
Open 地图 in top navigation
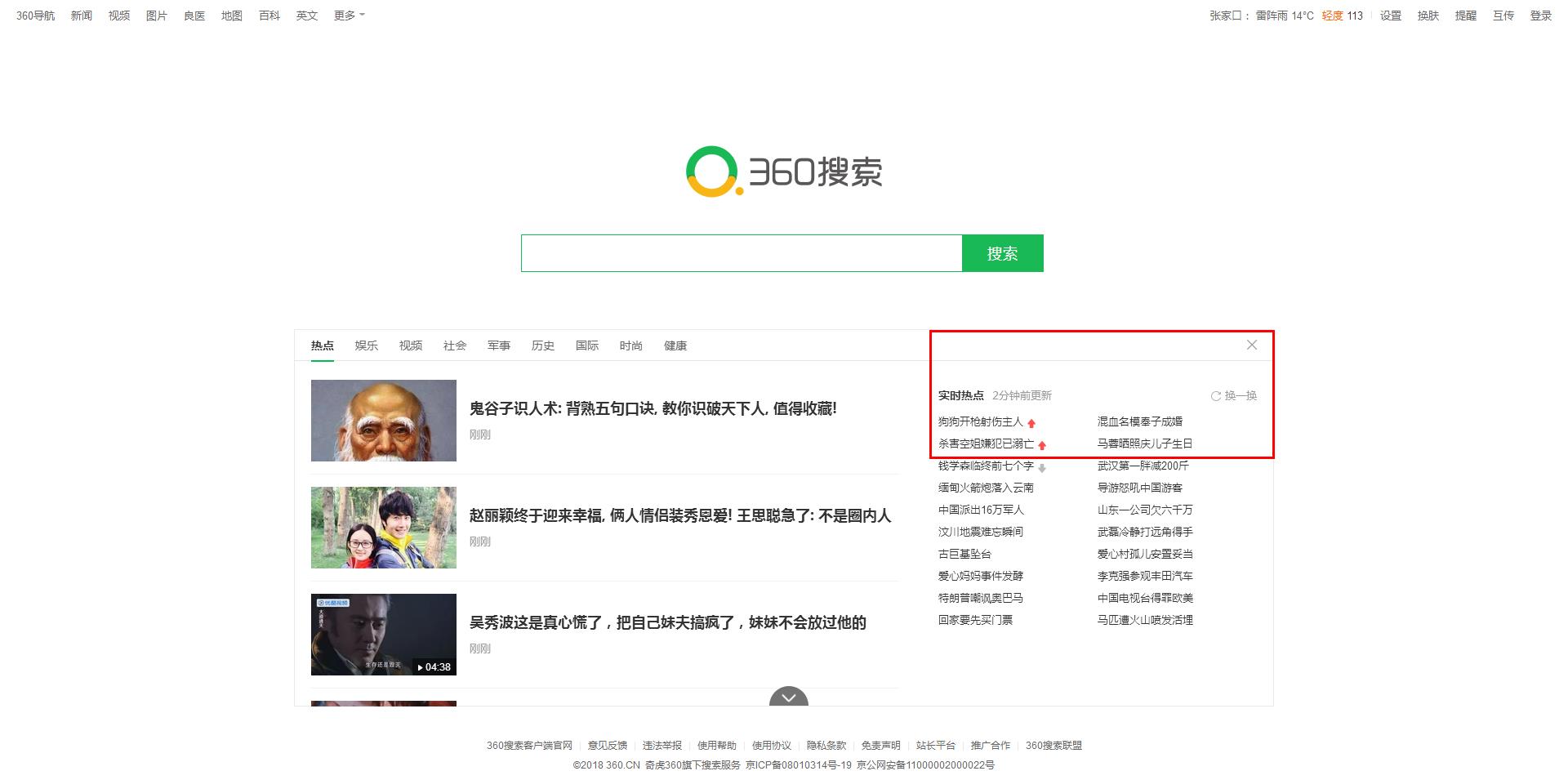[x=232, y=16]
